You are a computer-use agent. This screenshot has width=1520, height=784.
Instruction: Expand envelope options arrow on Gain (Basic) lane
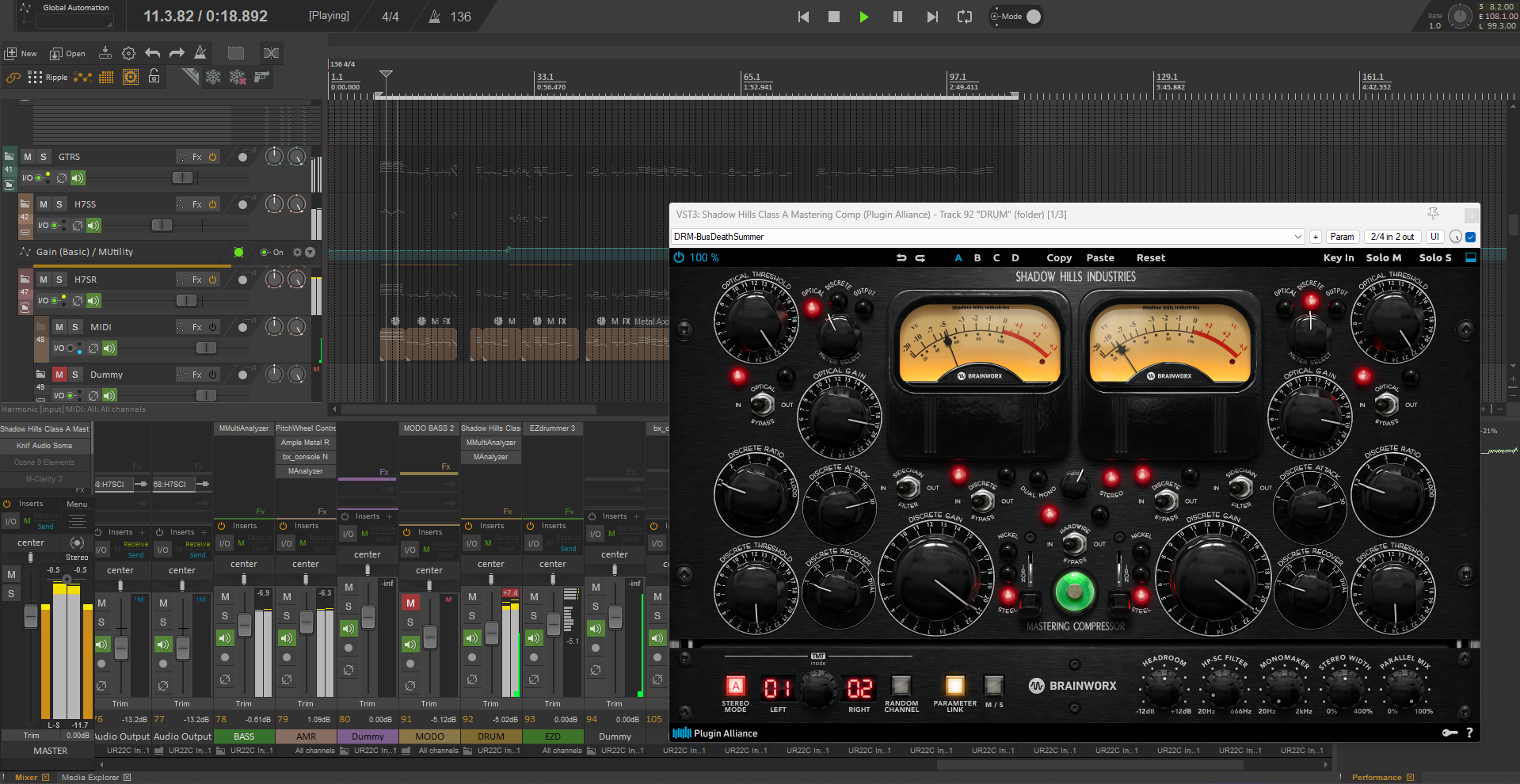click(310, 252)
